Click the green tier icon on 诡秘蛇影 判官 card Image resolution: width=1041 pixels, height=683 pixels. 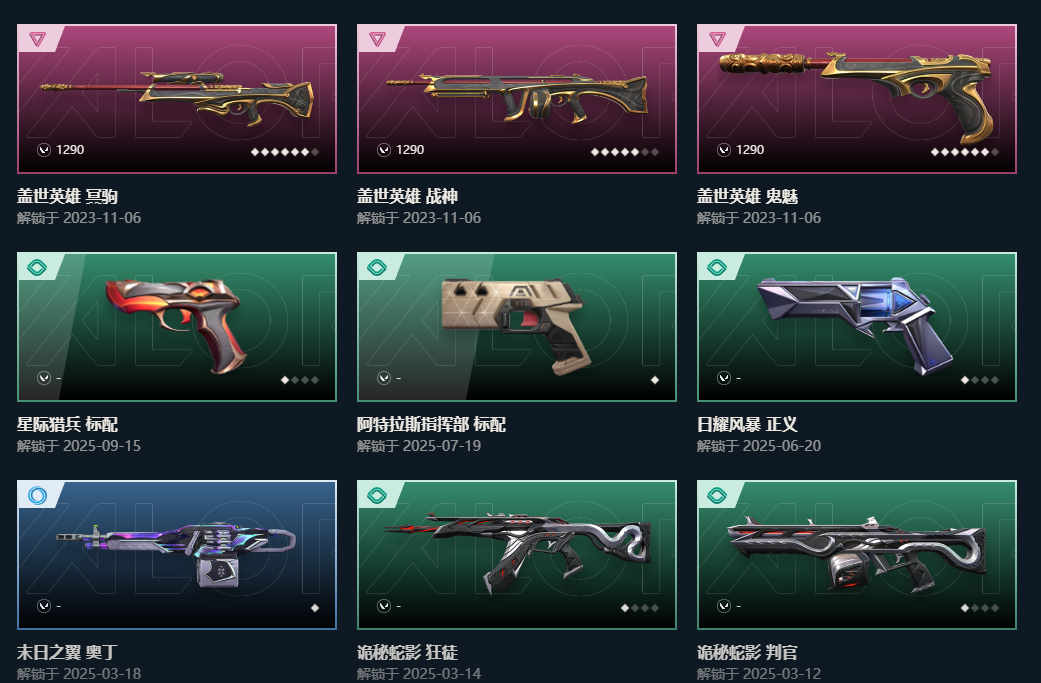(717, 495)
